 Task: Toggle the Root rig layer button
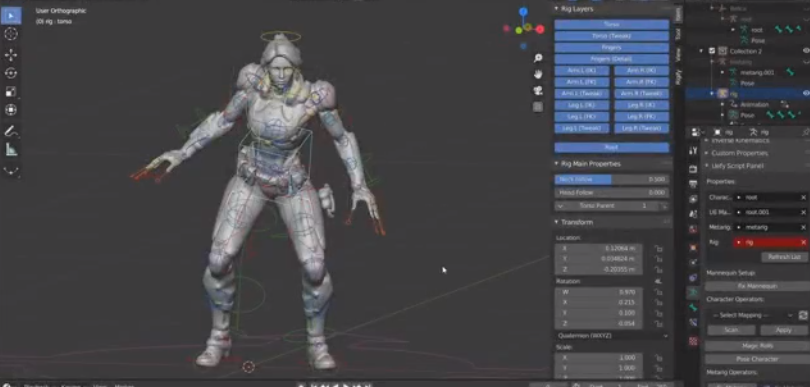coord(612,147)
